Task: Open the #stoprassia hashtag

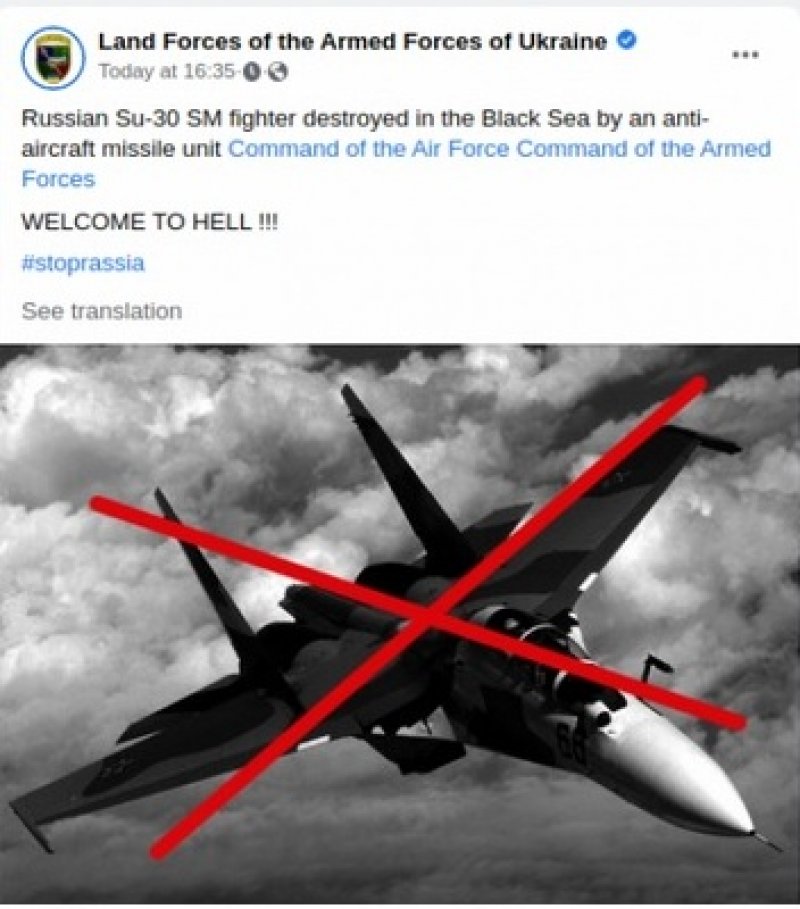Action: (x=83, y=264)
